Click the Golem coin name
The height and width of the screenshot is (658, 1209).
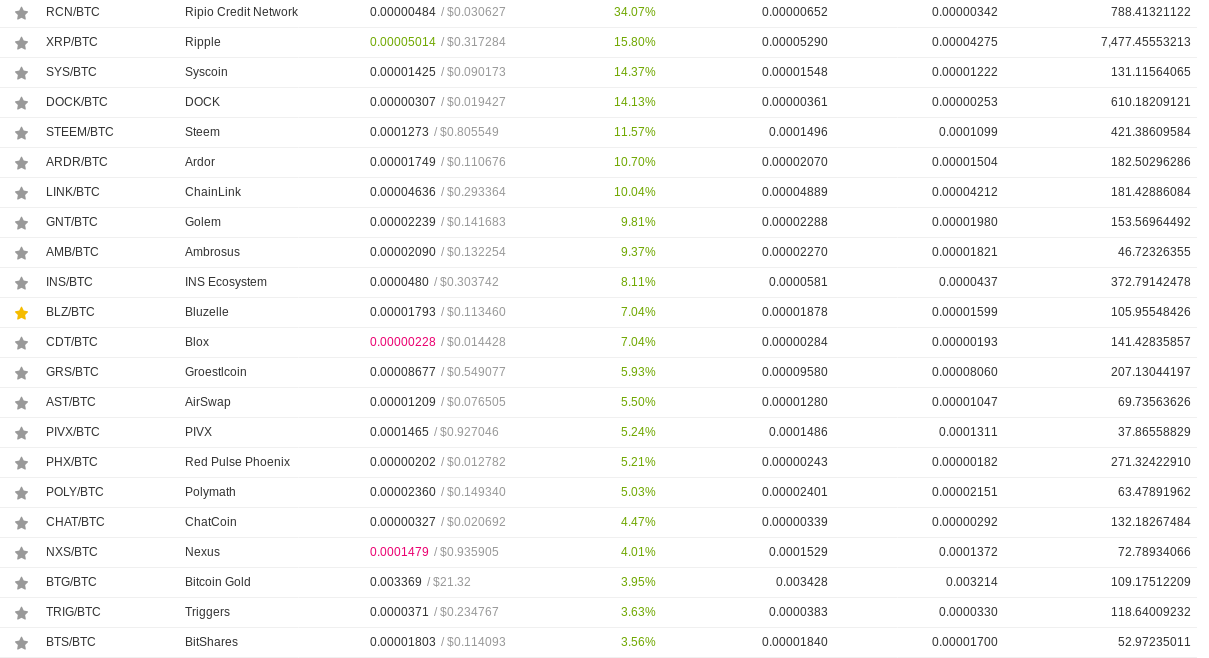tap(203, 222)
